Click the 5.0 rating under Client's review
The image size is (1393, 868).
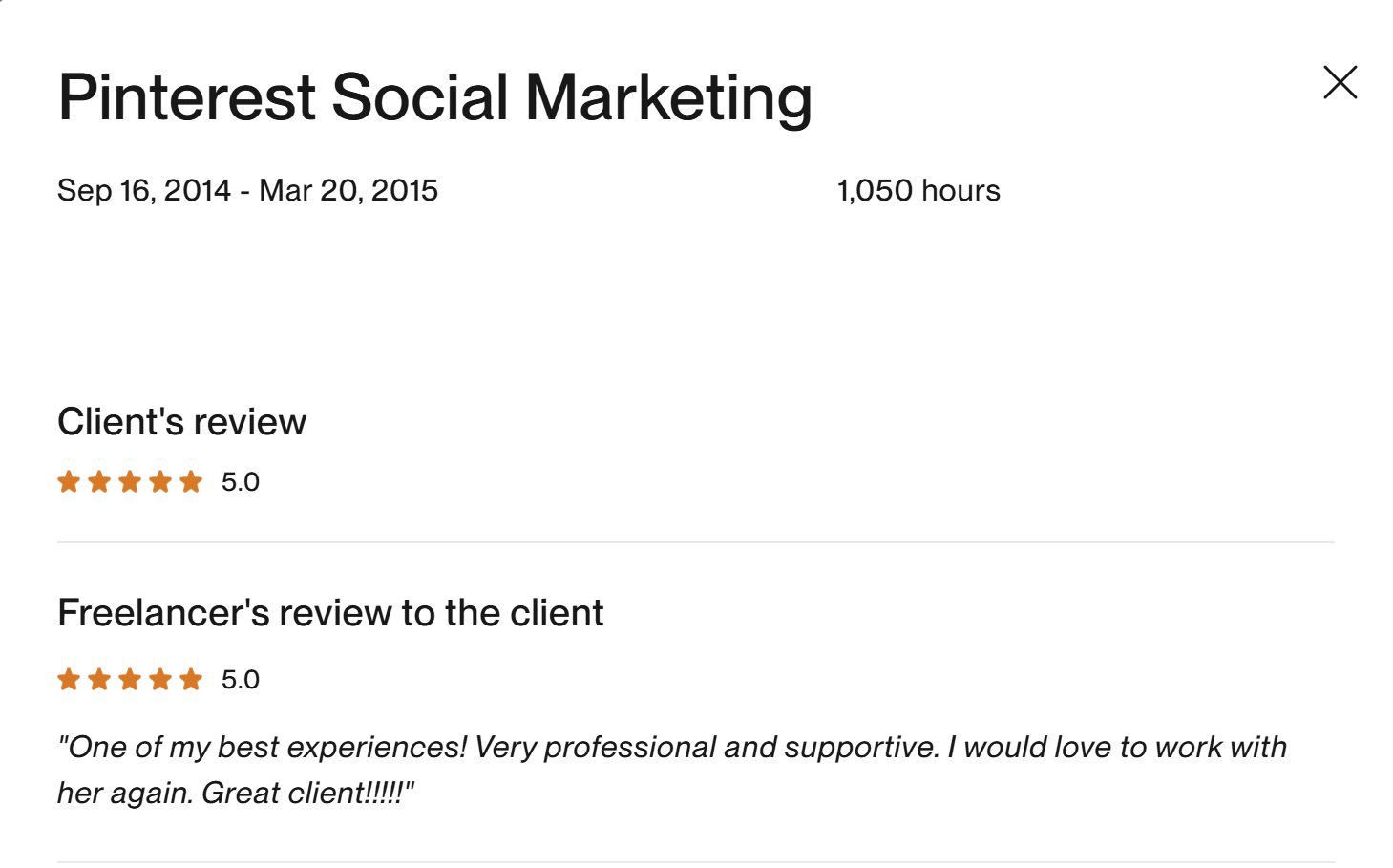(x=241, y=482)
